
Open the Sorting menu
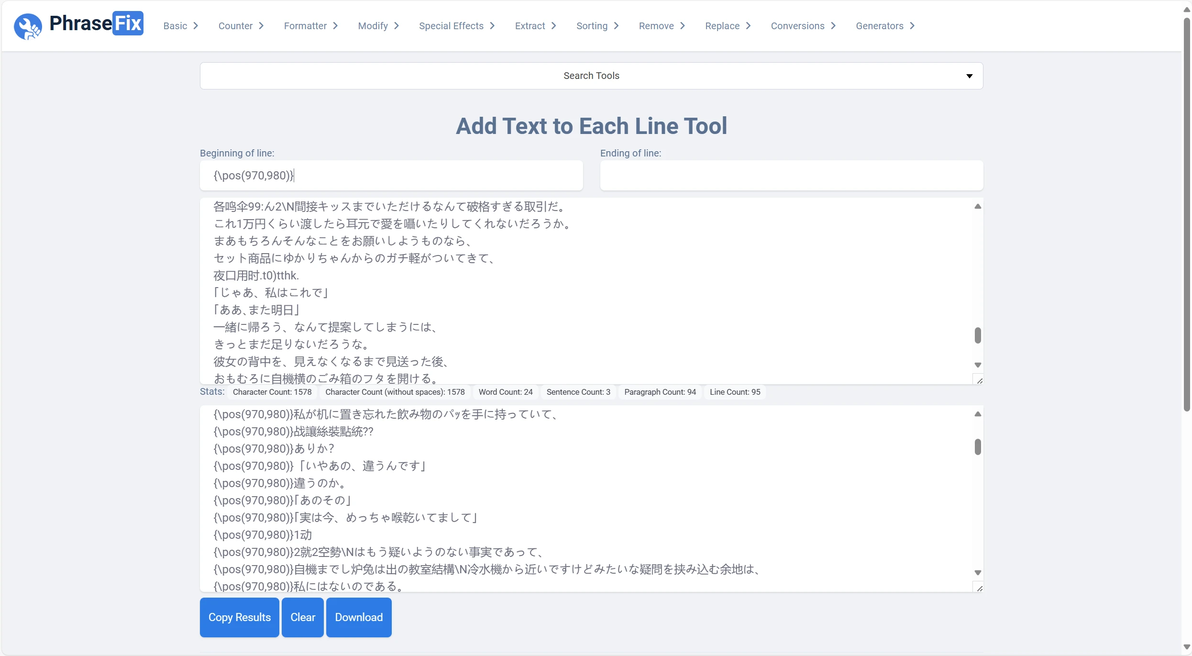click(598, 26)
